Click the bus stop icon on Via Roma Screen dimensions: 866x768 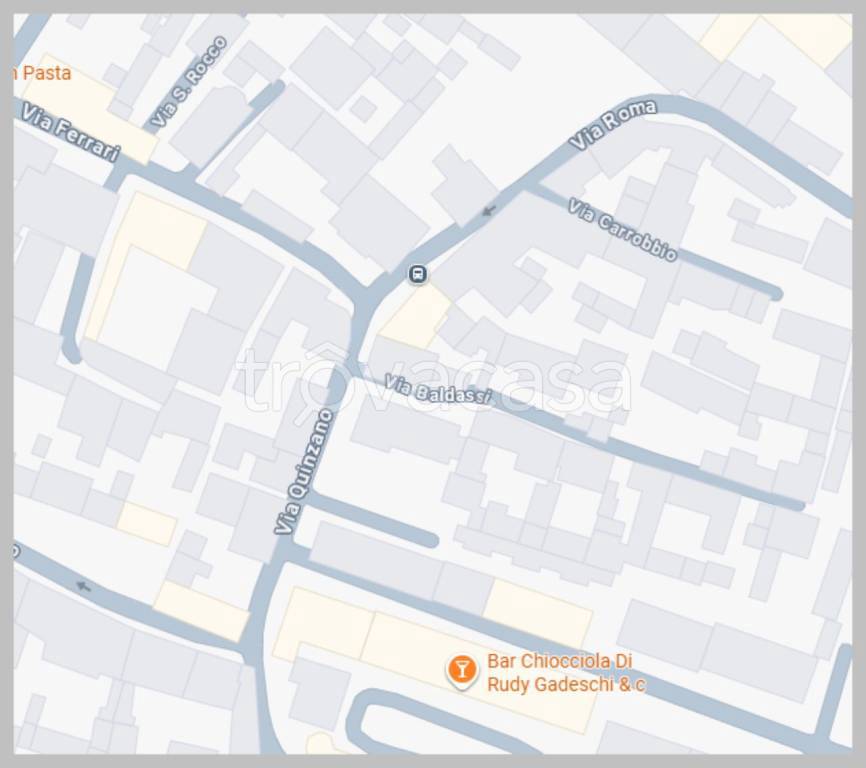pos(418,273)
